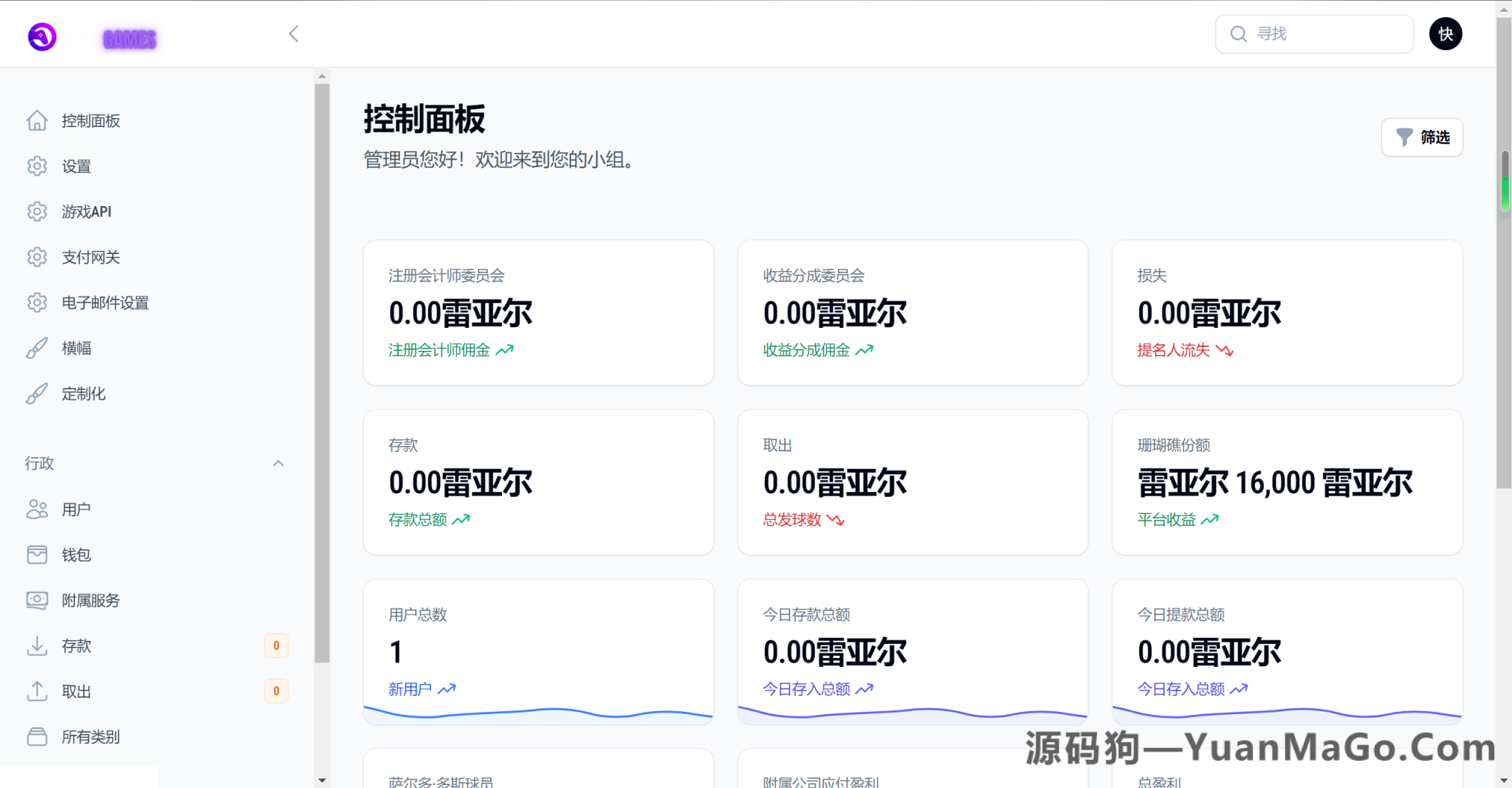Click the 提名人流失 link
The image size is (1512, 788).
pos(1174,350)
